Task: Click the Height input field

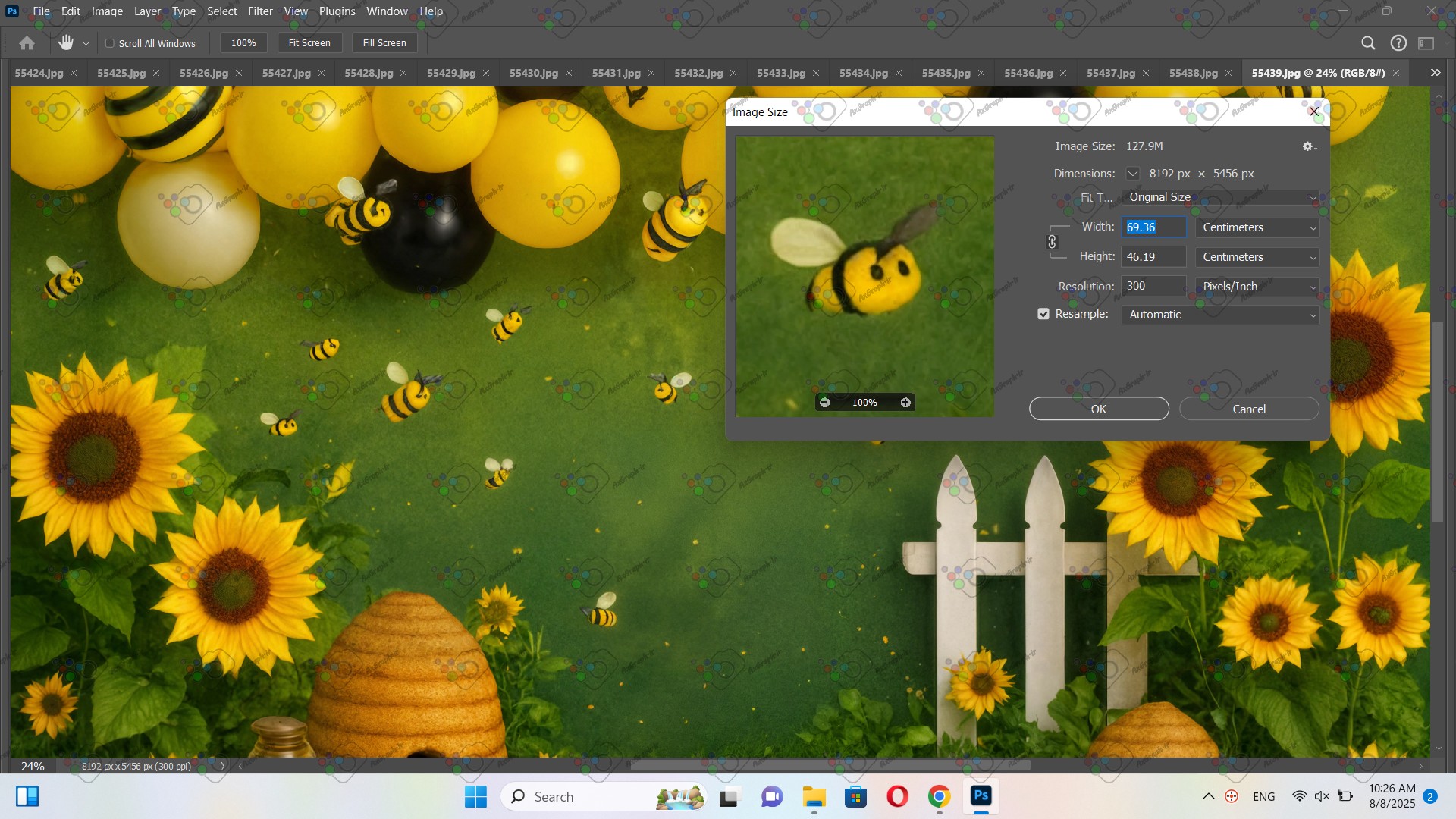Action: pyautogui.click(x=1153, y=257)
